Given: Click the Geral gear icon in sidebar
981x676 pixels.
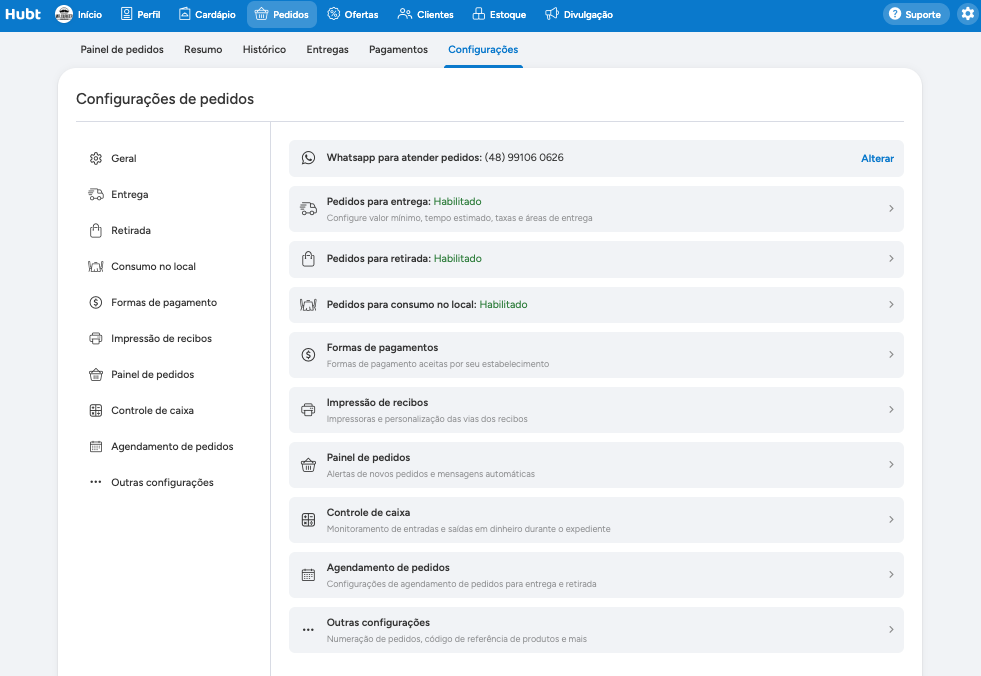Looking at the screenshot, I should pyautogui.click(x=96, y=158).
